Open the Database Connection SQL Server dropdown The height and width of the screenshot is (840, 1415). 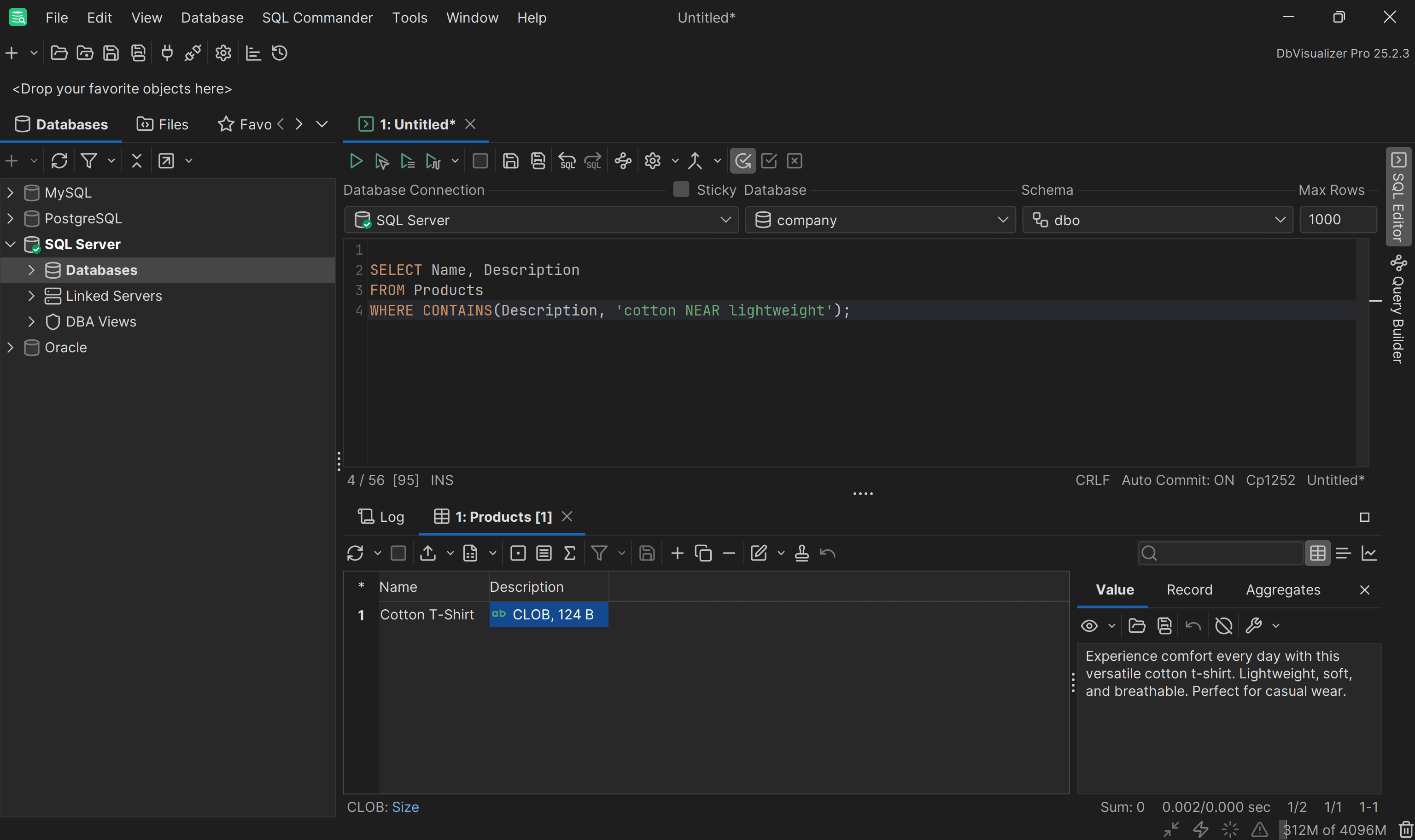(541, 220)
